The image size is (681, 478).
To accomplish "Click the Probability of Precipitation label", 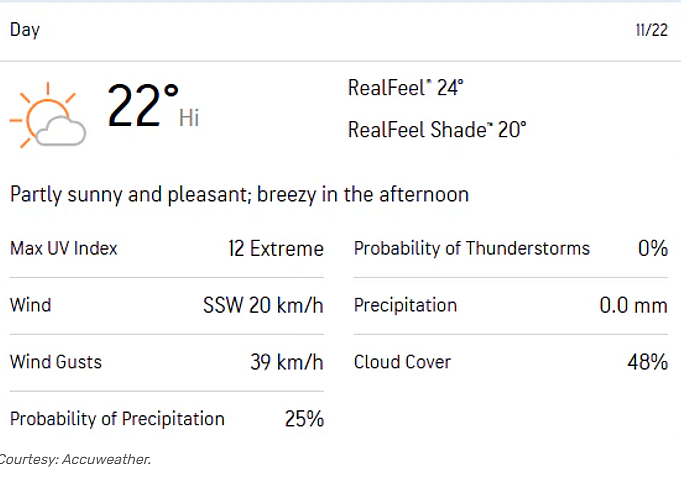I will [117, 419].
